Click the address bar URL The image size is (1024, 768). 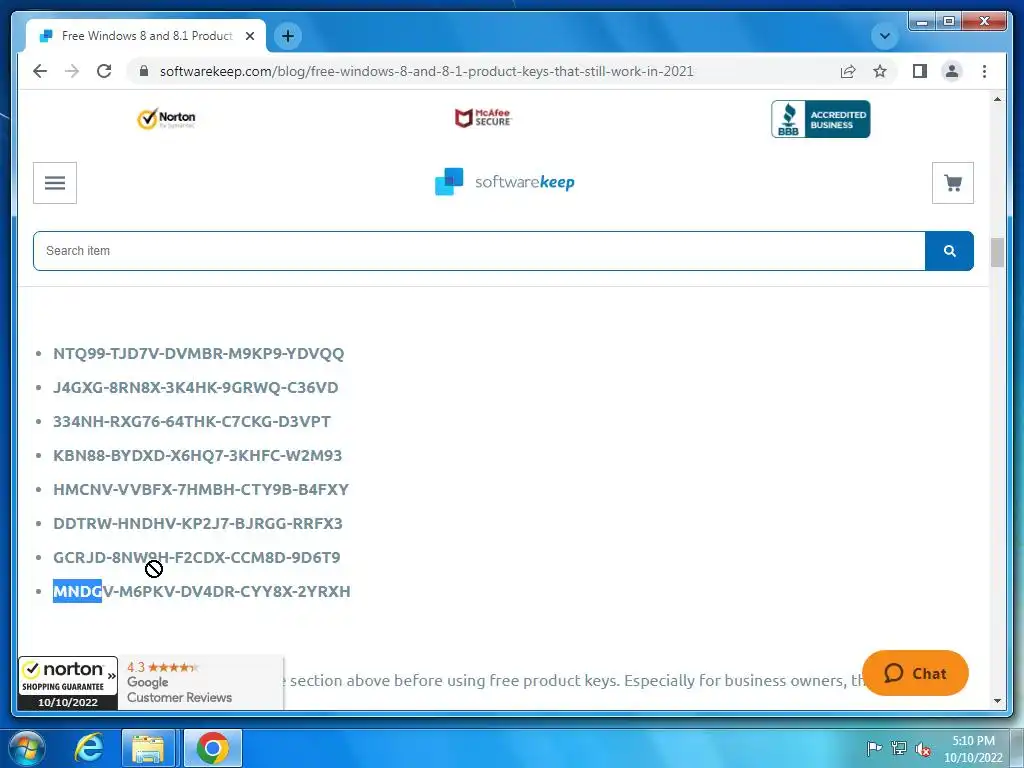tap(426, 71)
